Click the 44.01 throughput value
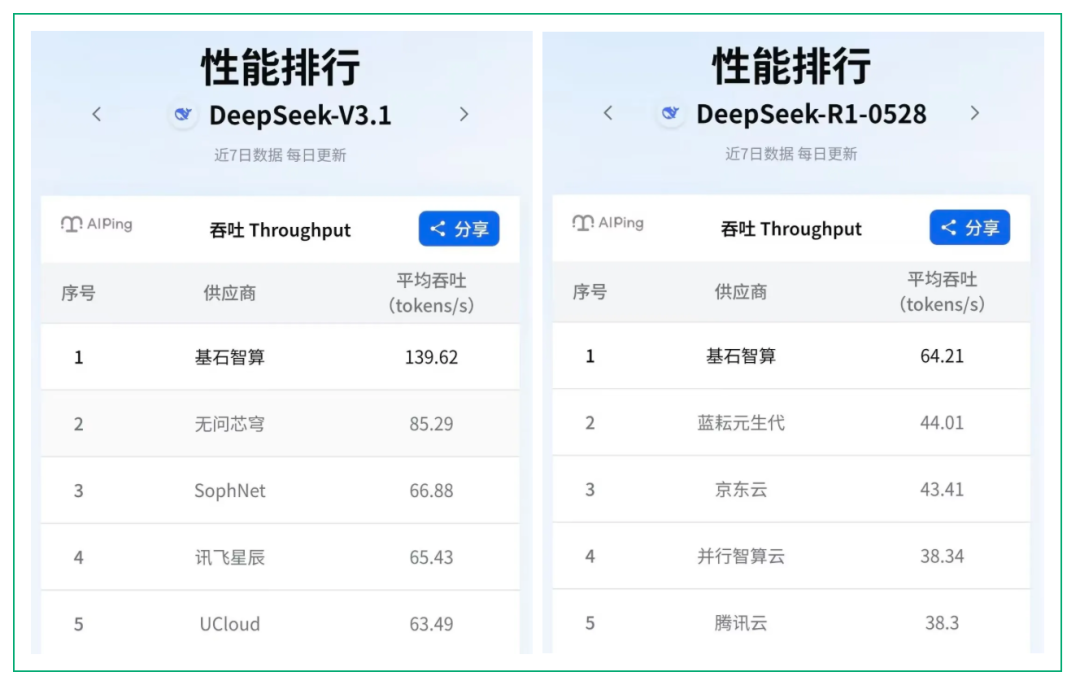Screen dimensions: 1080x685 (x=942, y=423)
